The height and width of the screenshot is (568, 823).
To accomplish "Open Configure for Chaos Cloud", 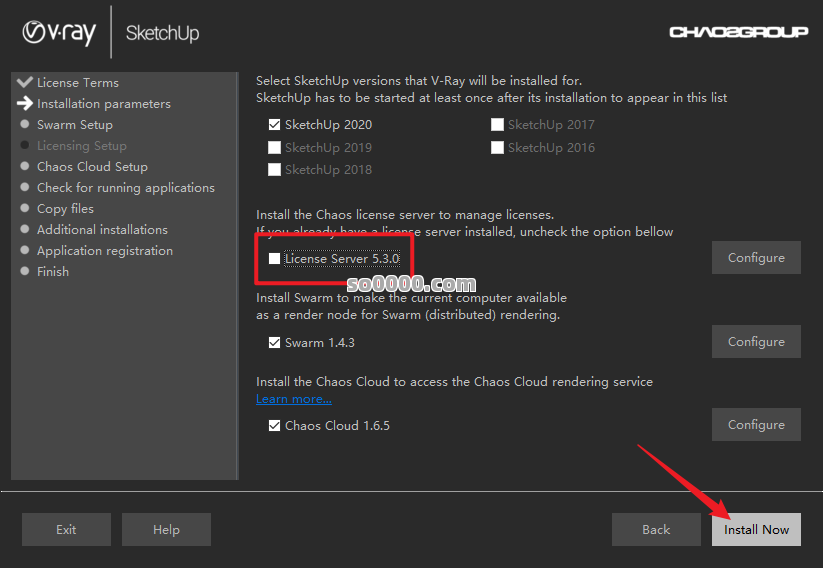I will [x=756, y=425].
